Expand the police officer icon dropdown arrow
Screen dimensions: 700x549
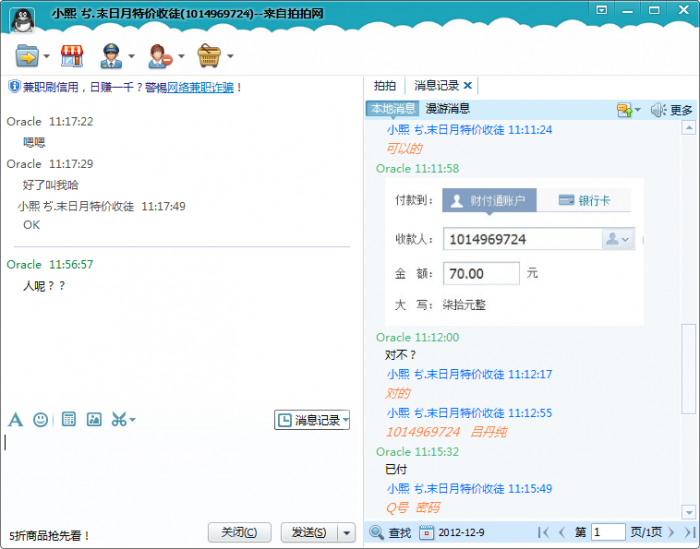tap(131, 56)
